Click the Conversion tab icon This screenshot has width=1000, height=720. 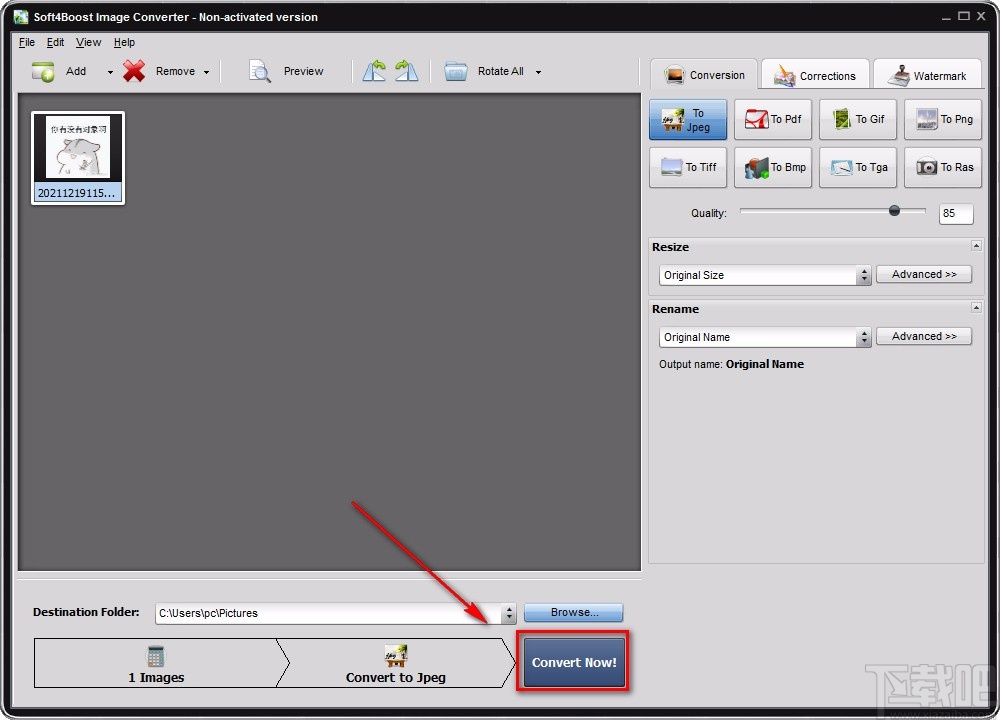click(x=674, y=75)
